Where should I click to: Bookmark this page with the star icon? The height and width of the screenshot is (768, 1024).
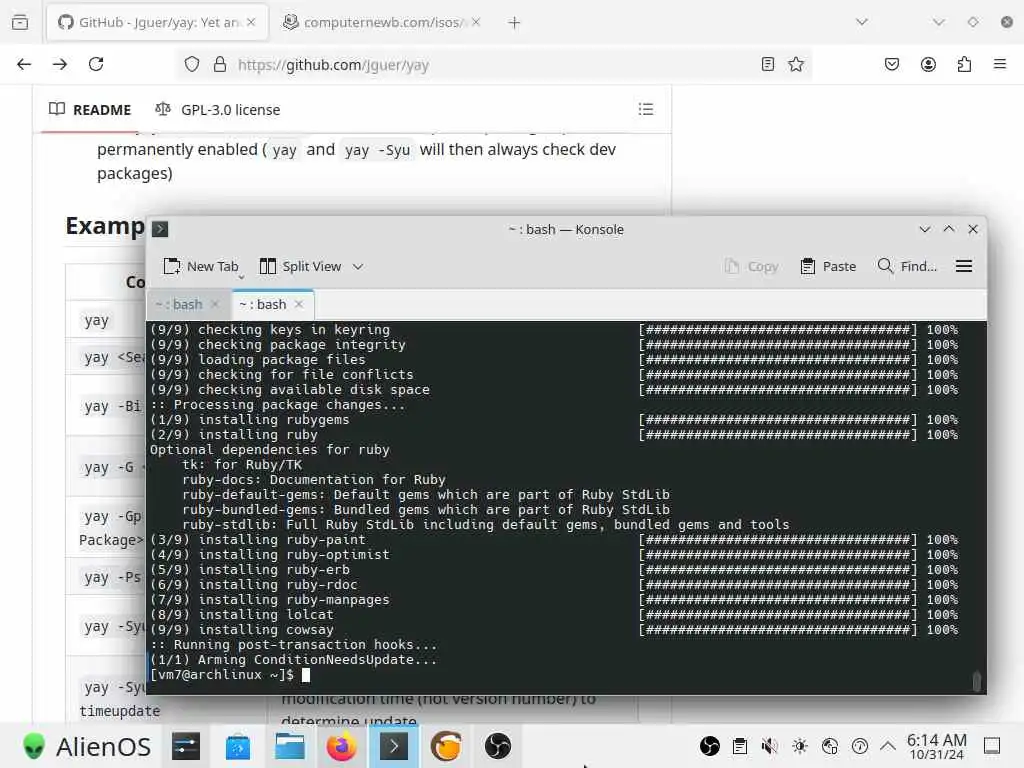pyautogui.click(x=795, y=64)
